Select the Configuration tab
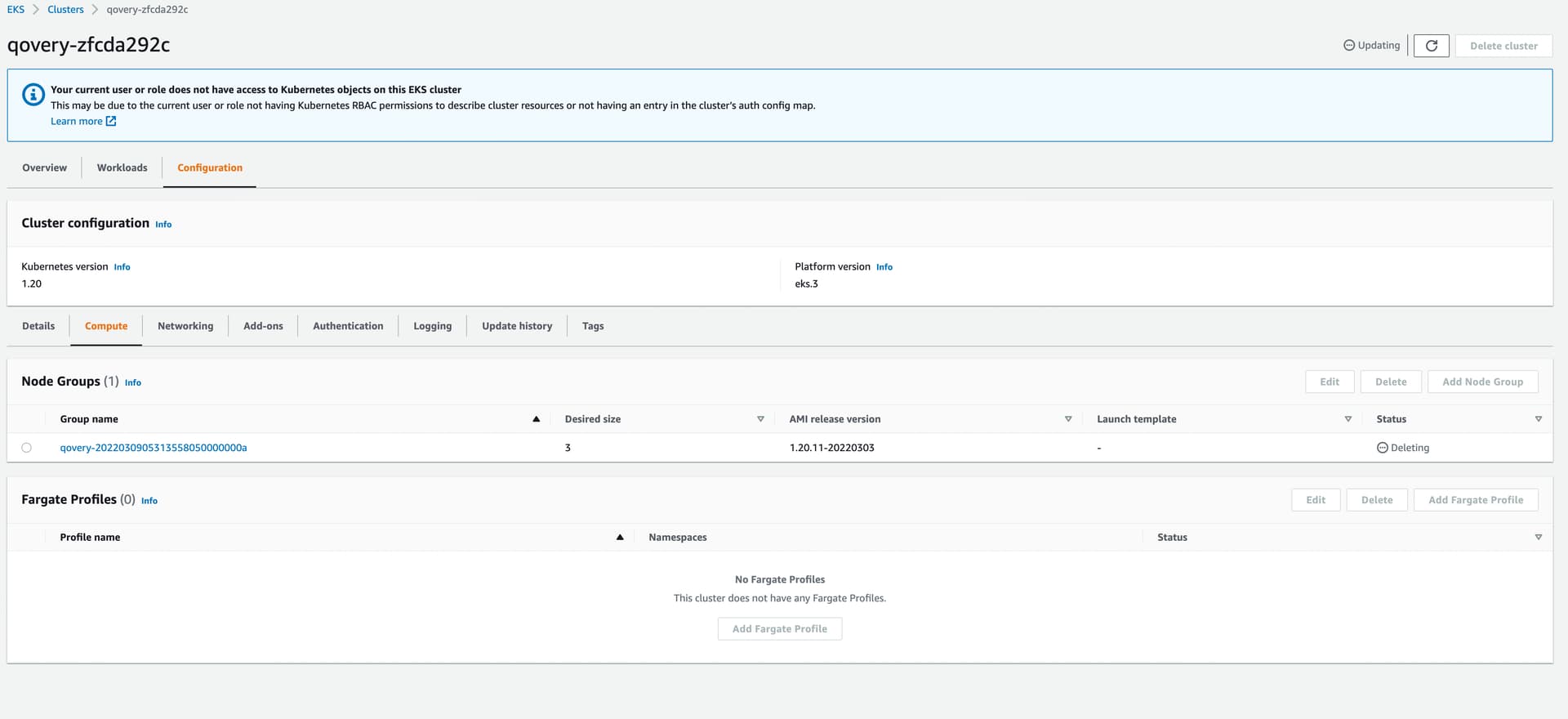This screenshot has height=719, width=1568. tap(210, 167)
